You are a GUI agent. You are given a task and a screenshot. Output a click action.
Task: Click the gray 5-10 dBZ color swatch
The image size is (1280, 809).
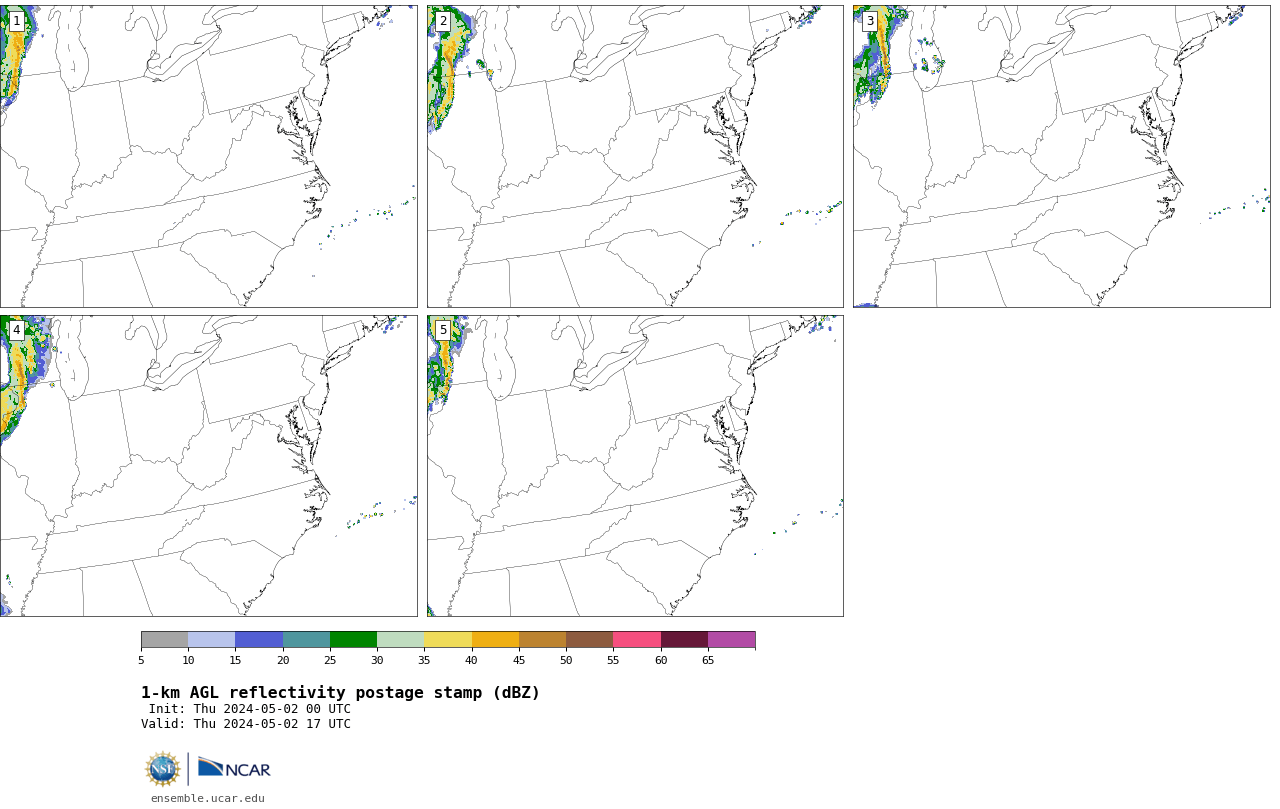point(164,640)
